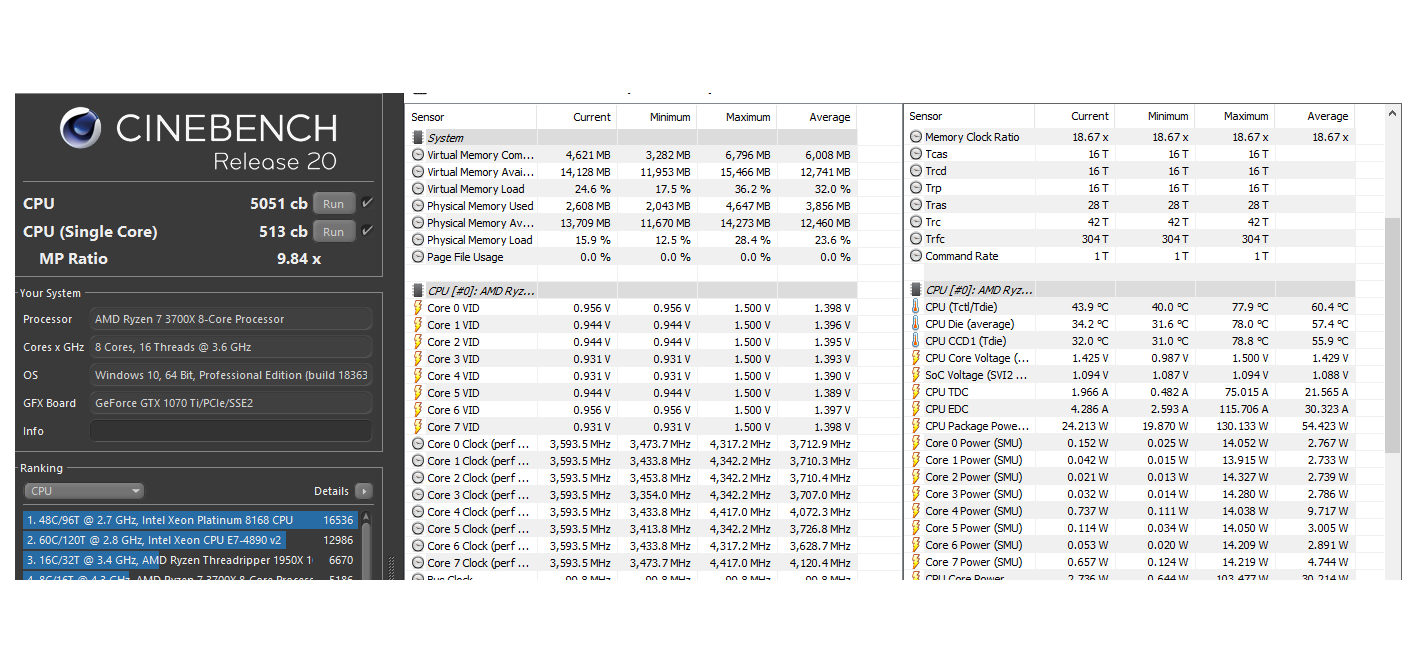This screenshot has height=672, width=1416.
Task: Select the Ryzen Threadripper 1950X ranking entry
Action: [x=190, y=560]
